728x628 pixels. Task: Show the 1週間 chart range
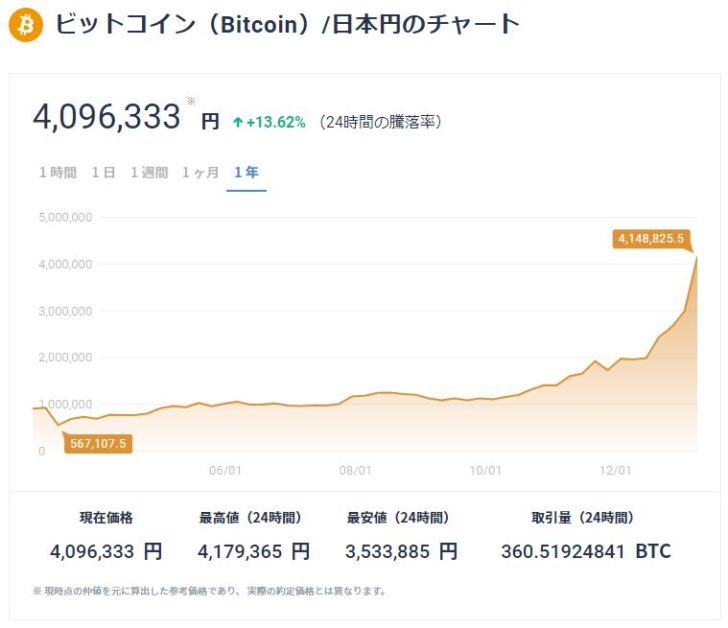pos(149,172)
